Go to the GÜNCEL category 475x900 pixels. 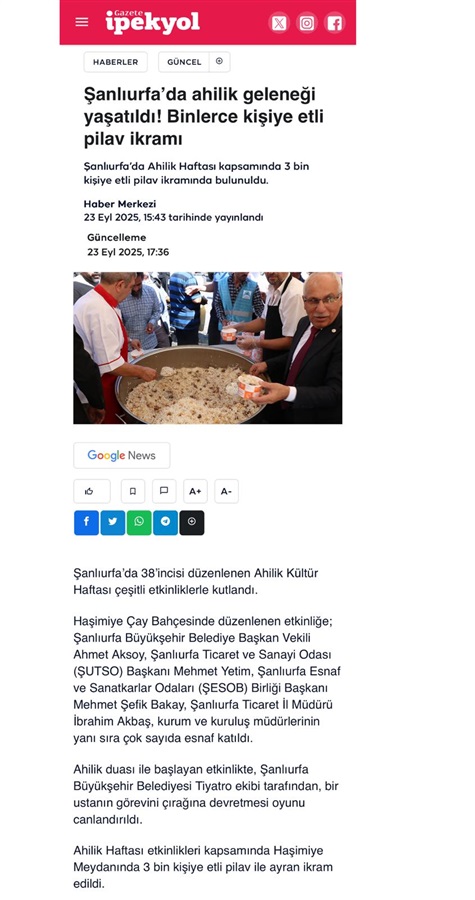184,62
